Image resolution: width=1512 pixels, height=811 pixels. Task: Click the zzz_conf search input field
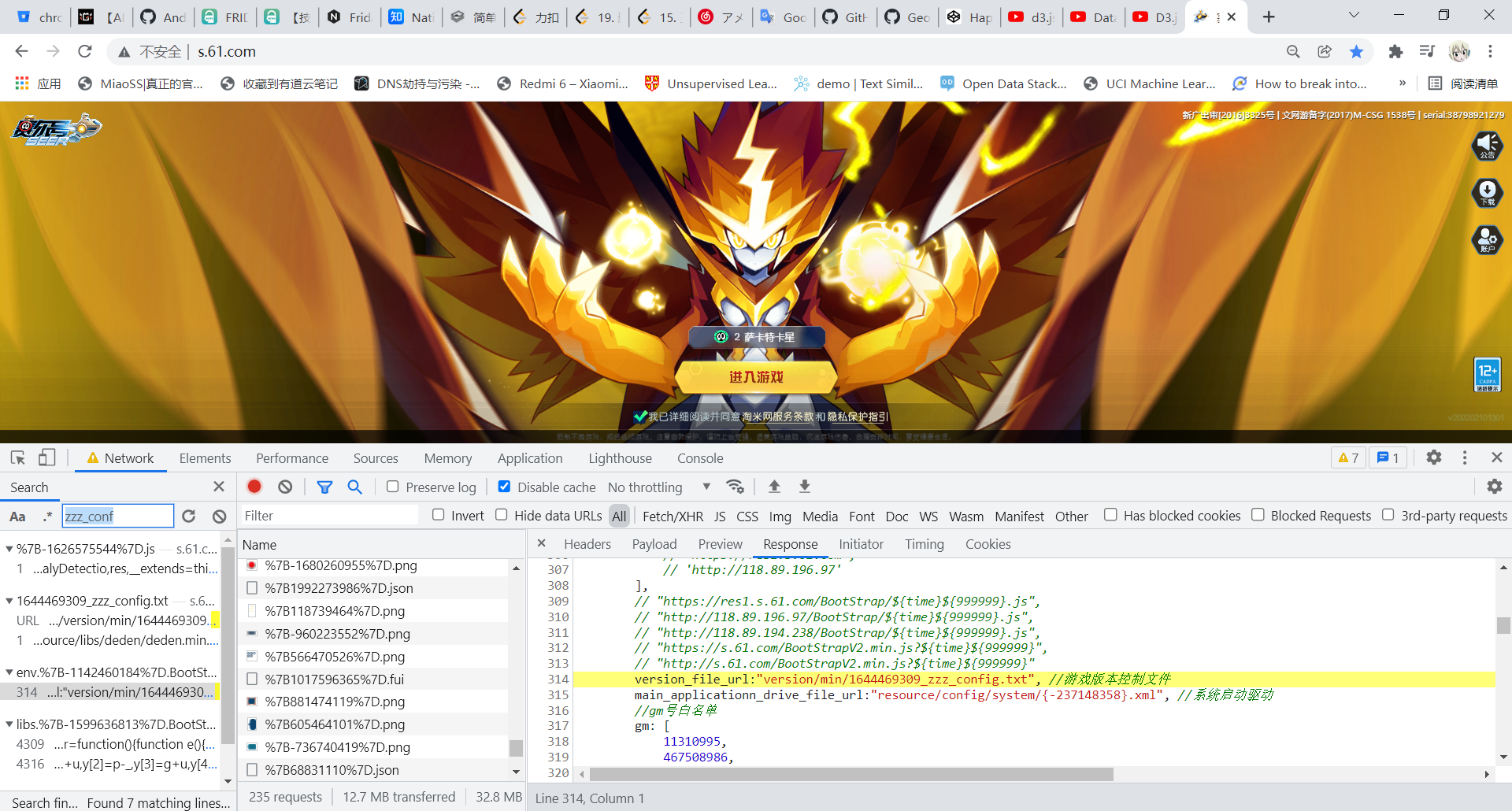point(118,516)
